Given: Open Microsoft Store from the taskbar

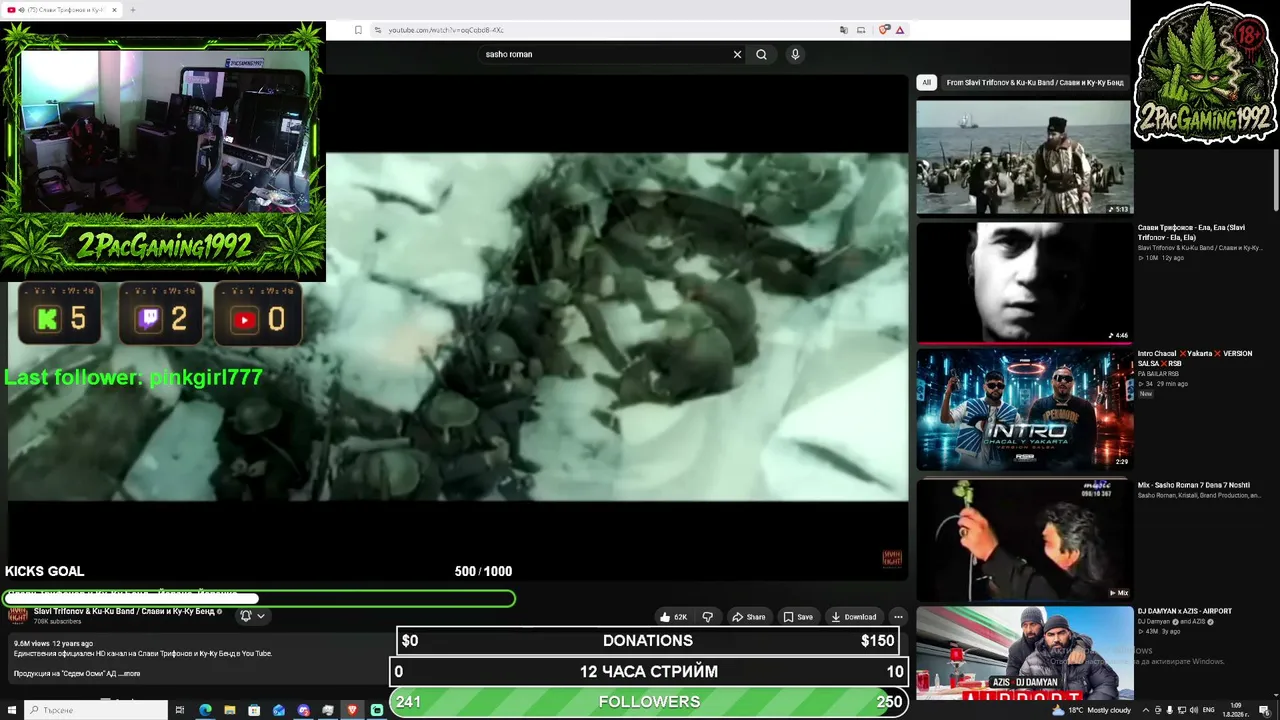Looking at the screenshot, I should (254, 710).
